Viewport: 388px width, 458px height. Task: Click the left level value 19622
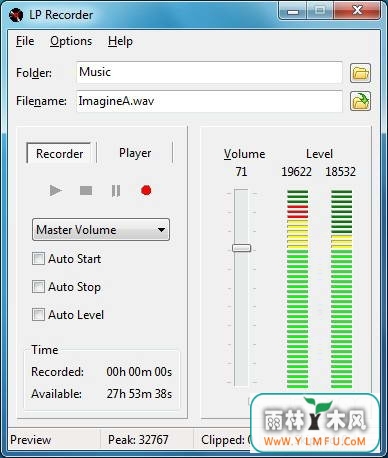(296, 172)
